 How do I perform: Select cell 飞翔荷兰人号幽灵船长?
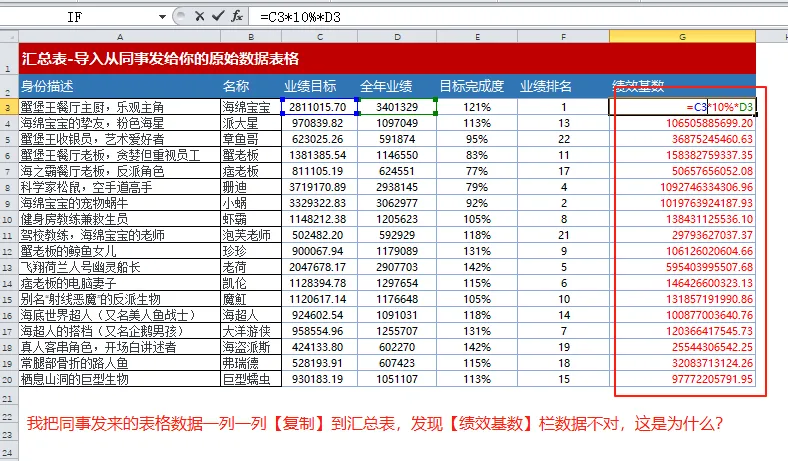[120, 267]
